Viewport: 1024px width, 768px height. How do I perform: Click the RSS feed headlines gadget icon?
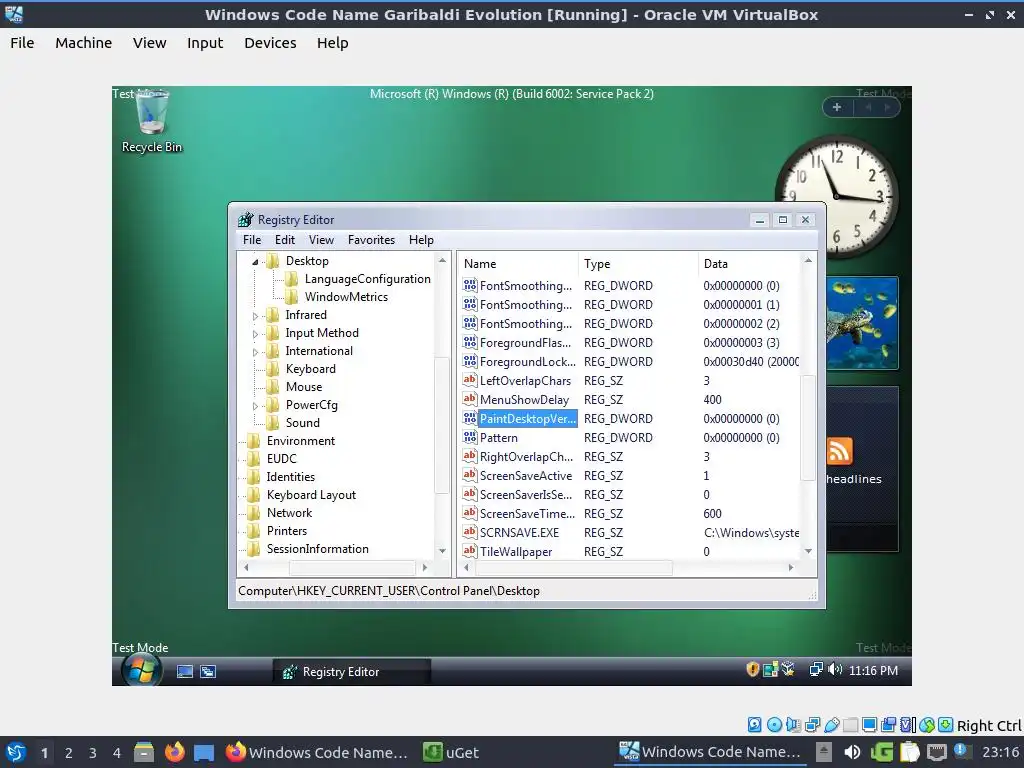840,451
